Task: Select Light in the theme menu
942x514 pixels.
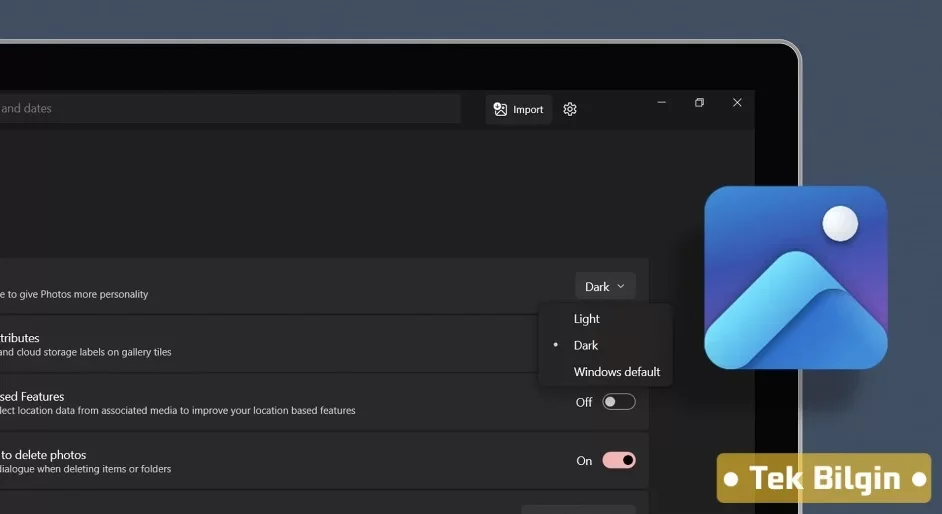Action: click(x=587, y=319)
